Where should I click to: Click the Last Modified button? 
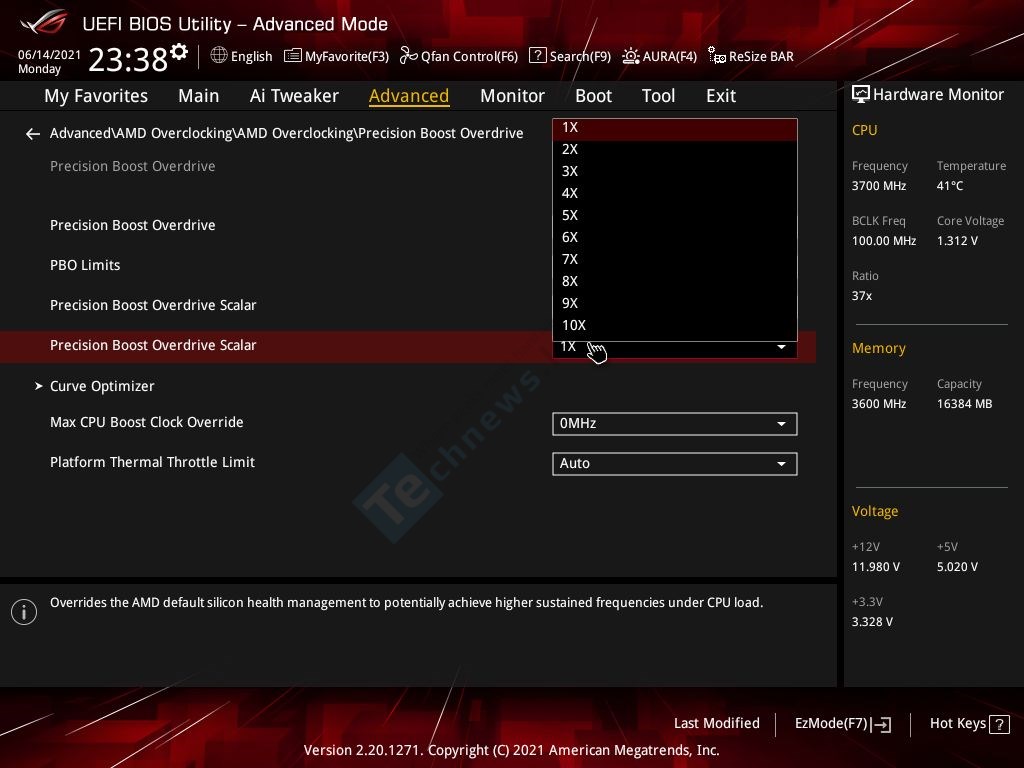pyautogui.click(x=716, y=724)
